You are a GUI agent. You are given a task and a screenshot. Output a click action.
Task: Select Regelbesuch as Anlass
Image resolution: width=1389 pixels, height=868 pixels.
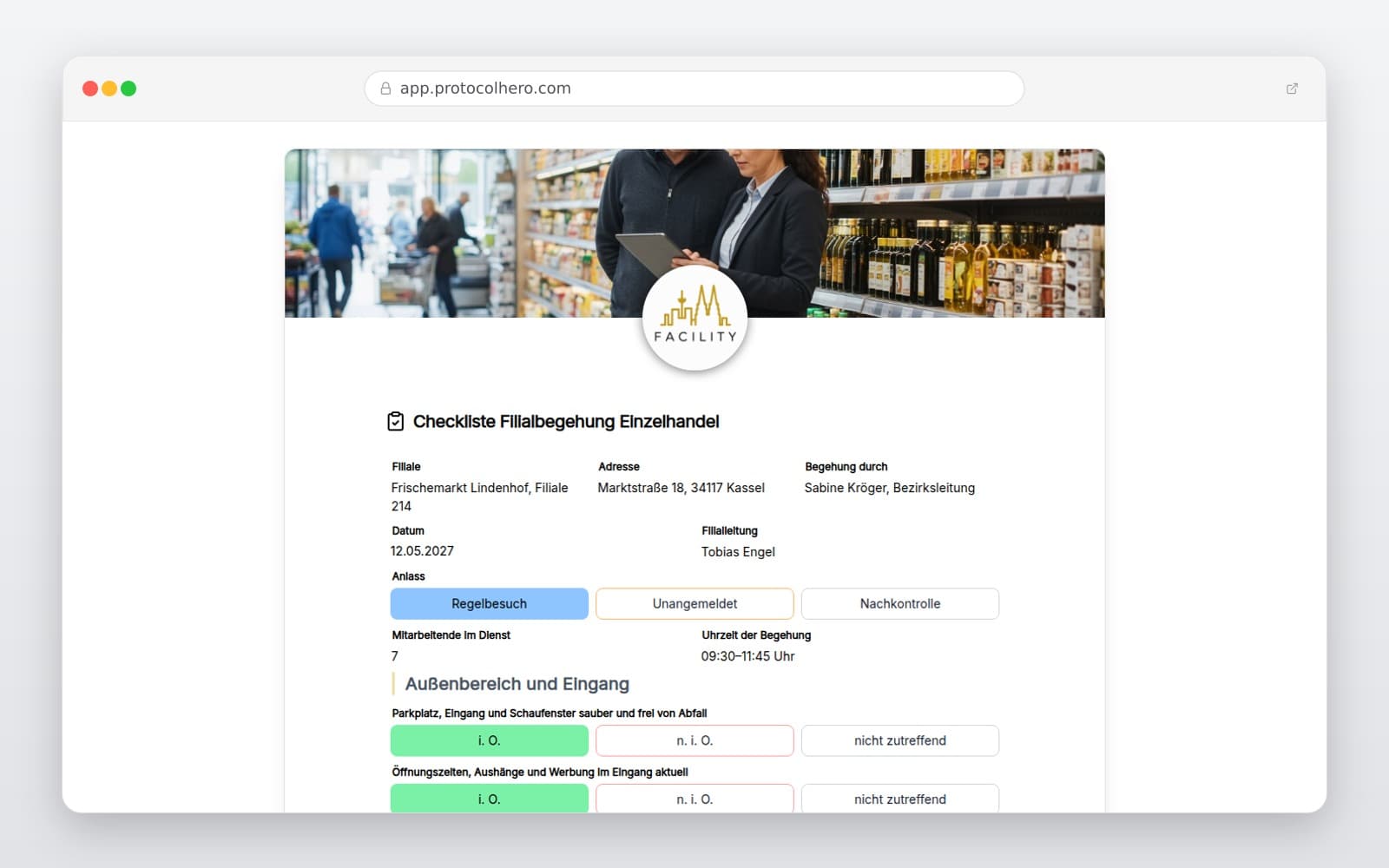pyautogui.click(x=490, y=604)
